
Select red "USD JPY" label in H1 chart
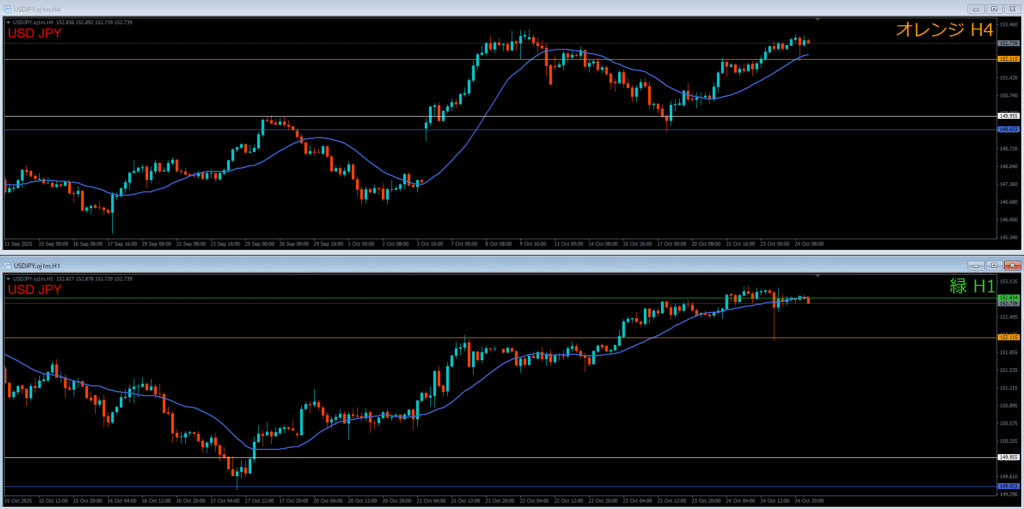[x=35, y=290]
